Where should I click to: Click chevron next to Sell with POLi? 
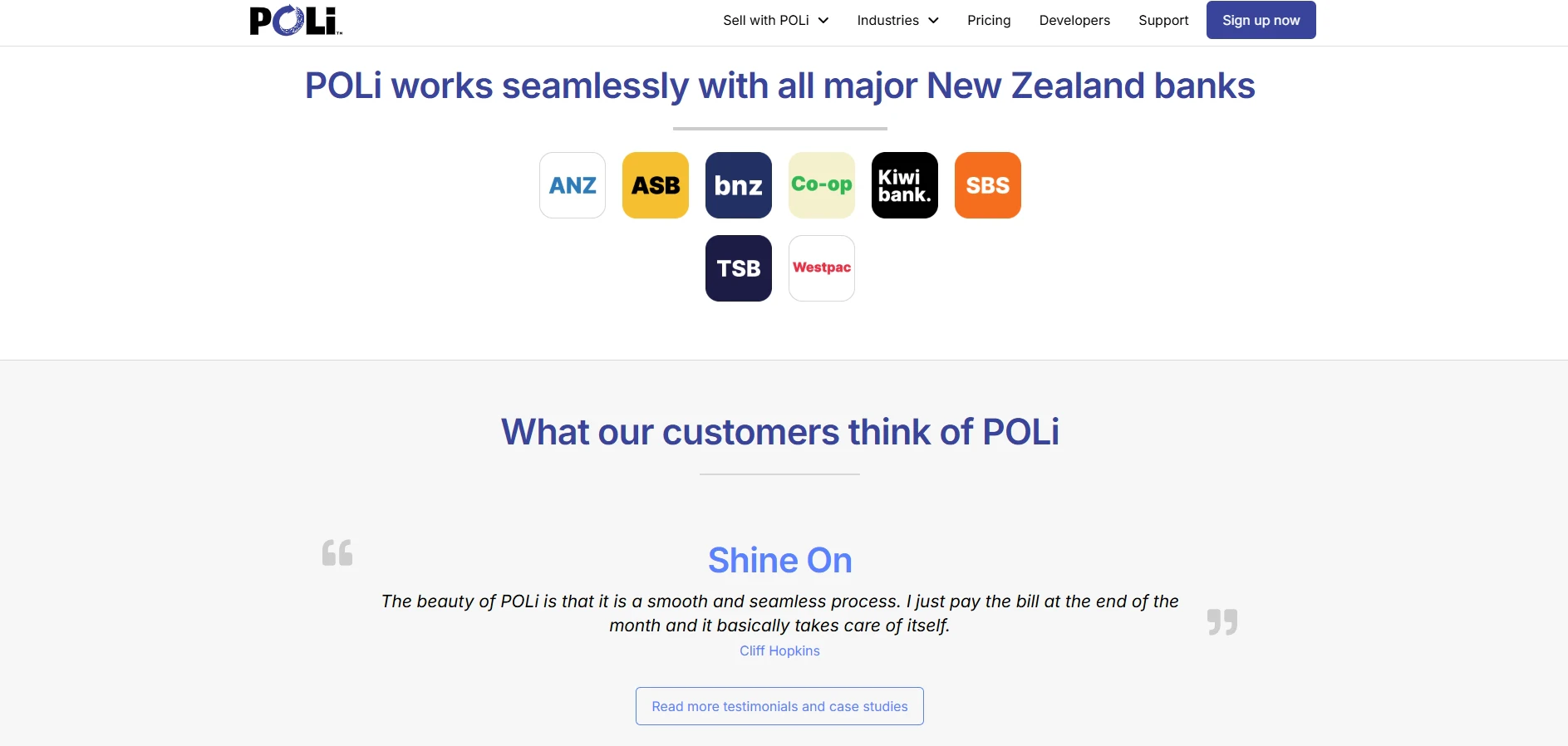click(x=823, y=21)
